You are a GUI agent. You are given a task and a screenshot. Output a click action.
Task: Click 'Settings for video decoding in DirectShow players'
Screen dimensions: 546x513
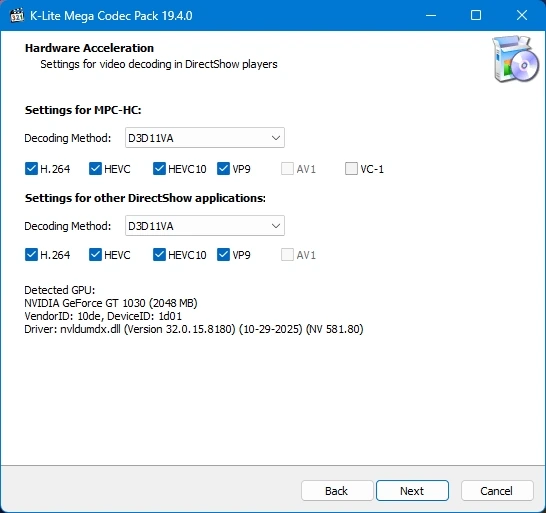pos(159,64)
